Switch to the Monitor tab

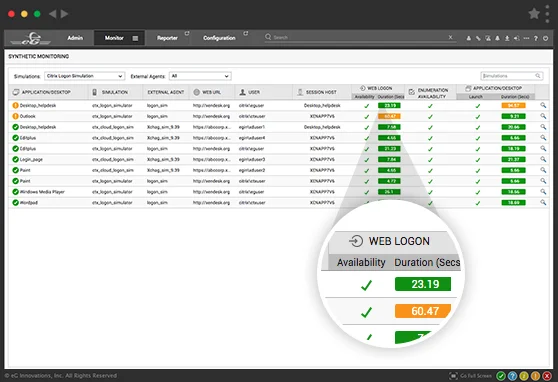[x=114, y=38]
